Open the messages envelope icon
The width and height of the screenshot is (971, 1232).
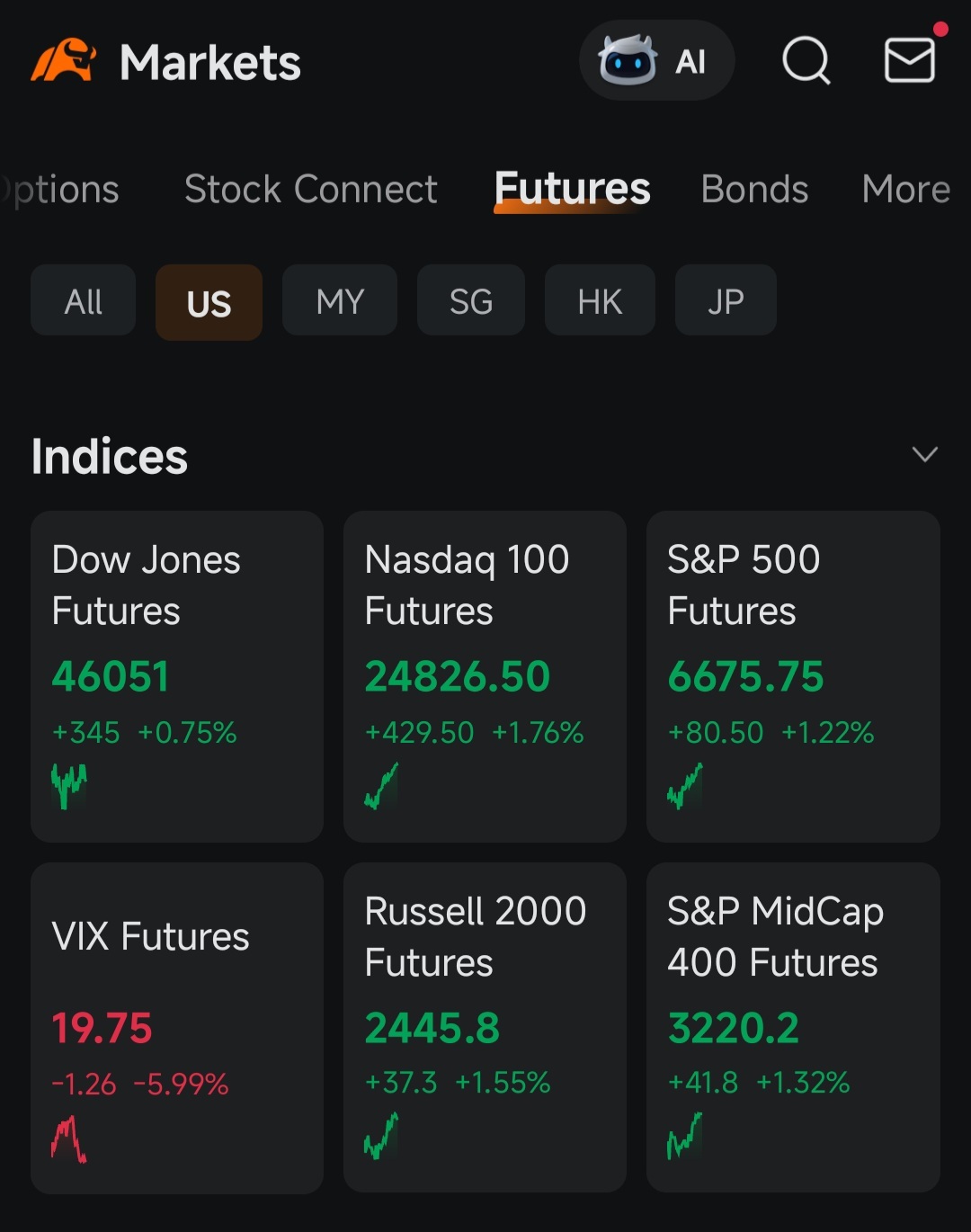click(910, 60)
